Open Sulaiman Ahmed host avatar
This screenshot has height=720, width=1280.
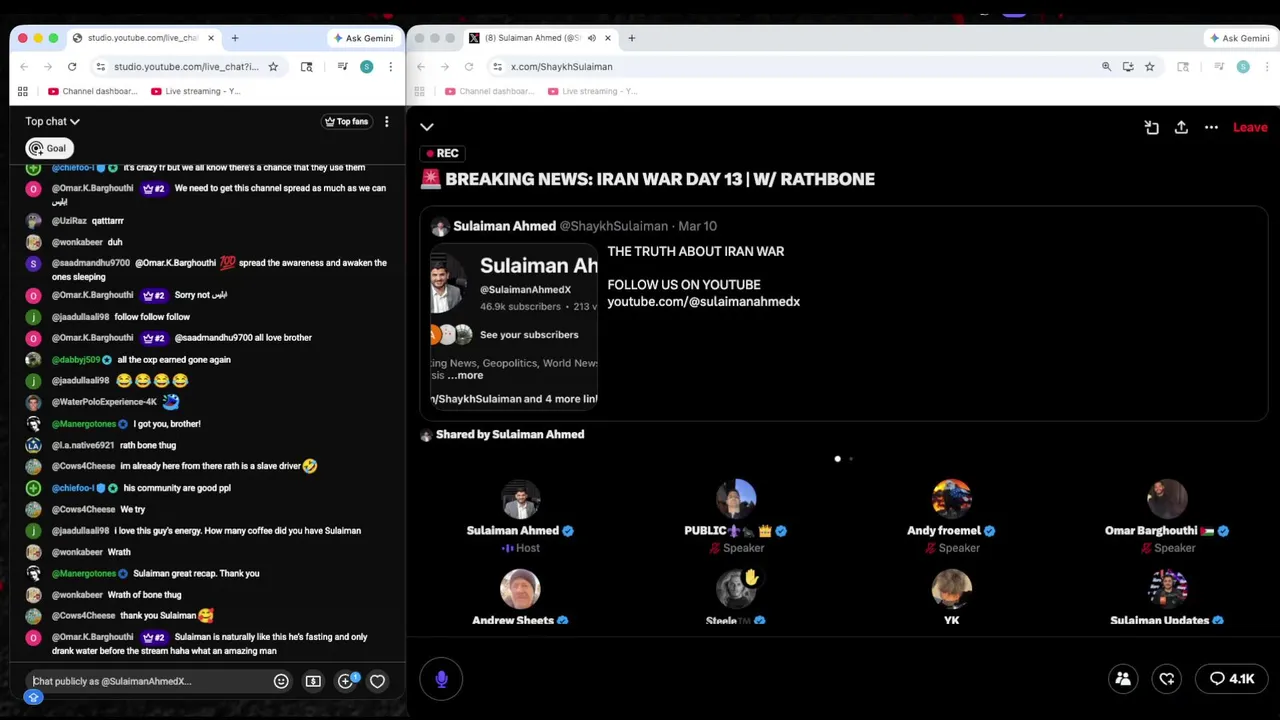point(520,498)
